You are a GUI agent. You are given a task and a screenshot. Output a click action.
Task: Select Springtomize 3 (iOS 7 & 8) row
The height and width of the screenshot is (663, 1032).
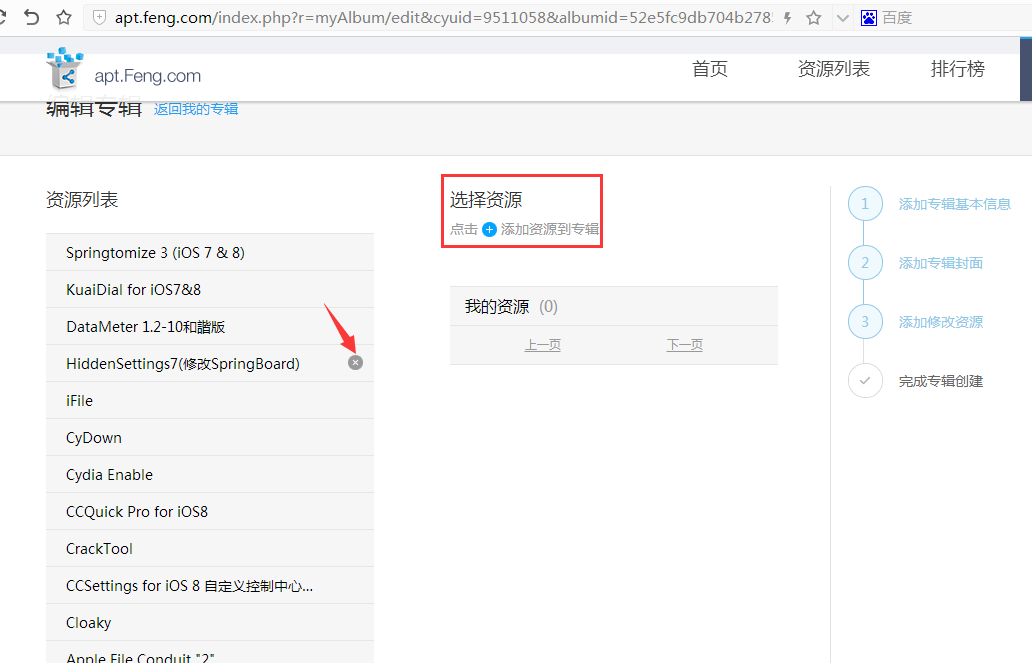point(210,252)
